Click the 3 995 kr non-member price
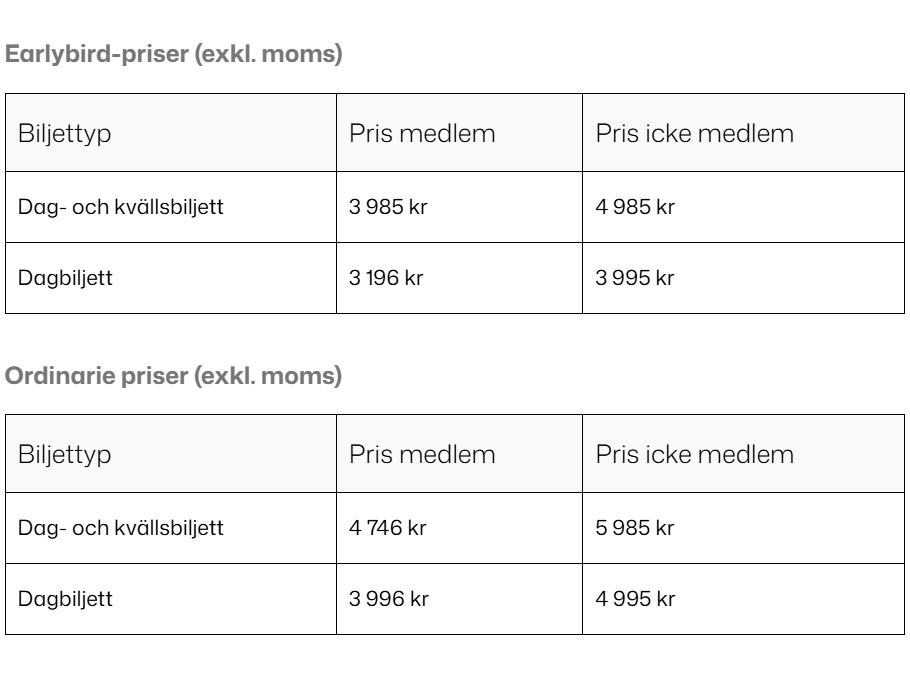This screenshot has height=684, width=910. (634, 278)
